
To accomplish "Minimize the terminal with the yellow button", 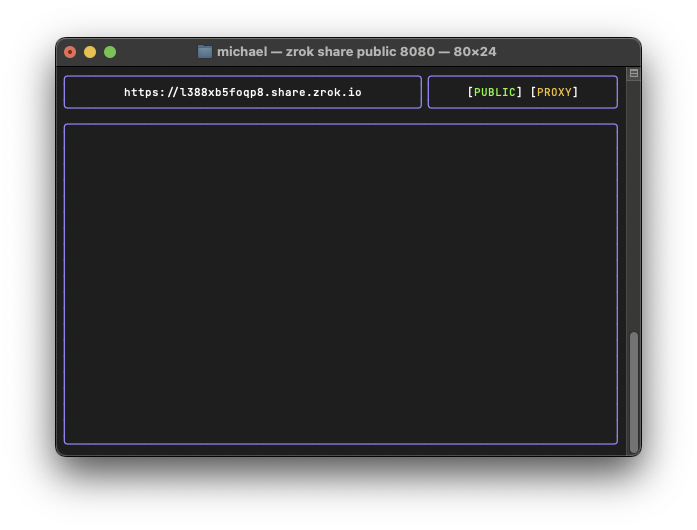I will coord(90,52).
